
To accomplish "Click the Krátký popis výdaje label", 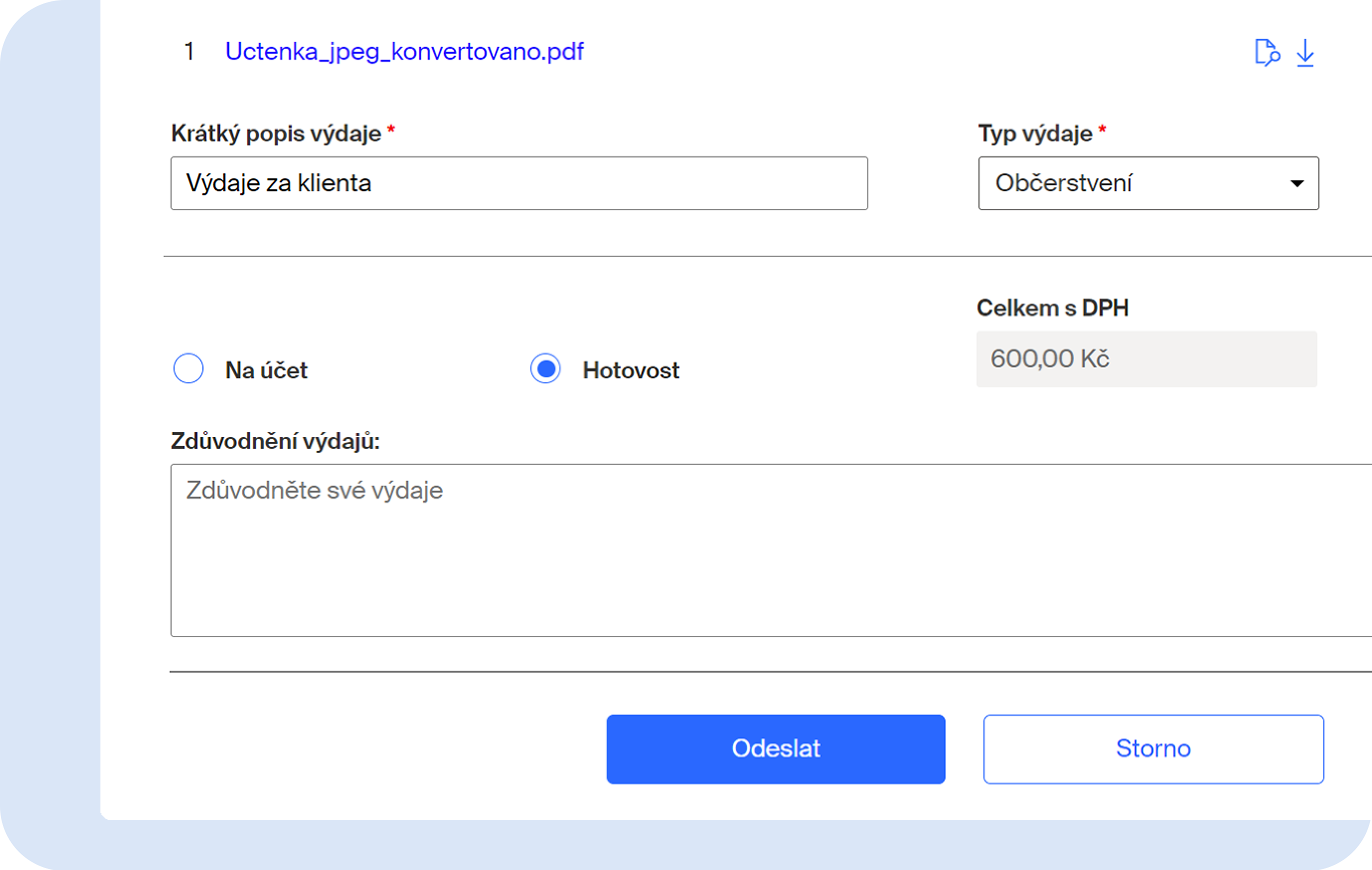I will tap(276, 134).
